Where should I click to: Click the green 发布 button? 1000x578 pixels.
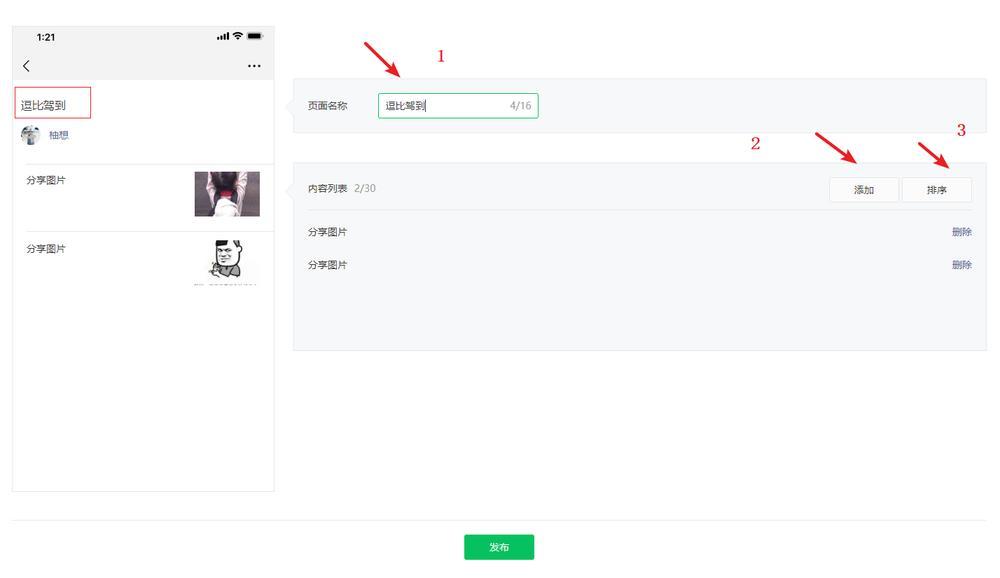499,547
